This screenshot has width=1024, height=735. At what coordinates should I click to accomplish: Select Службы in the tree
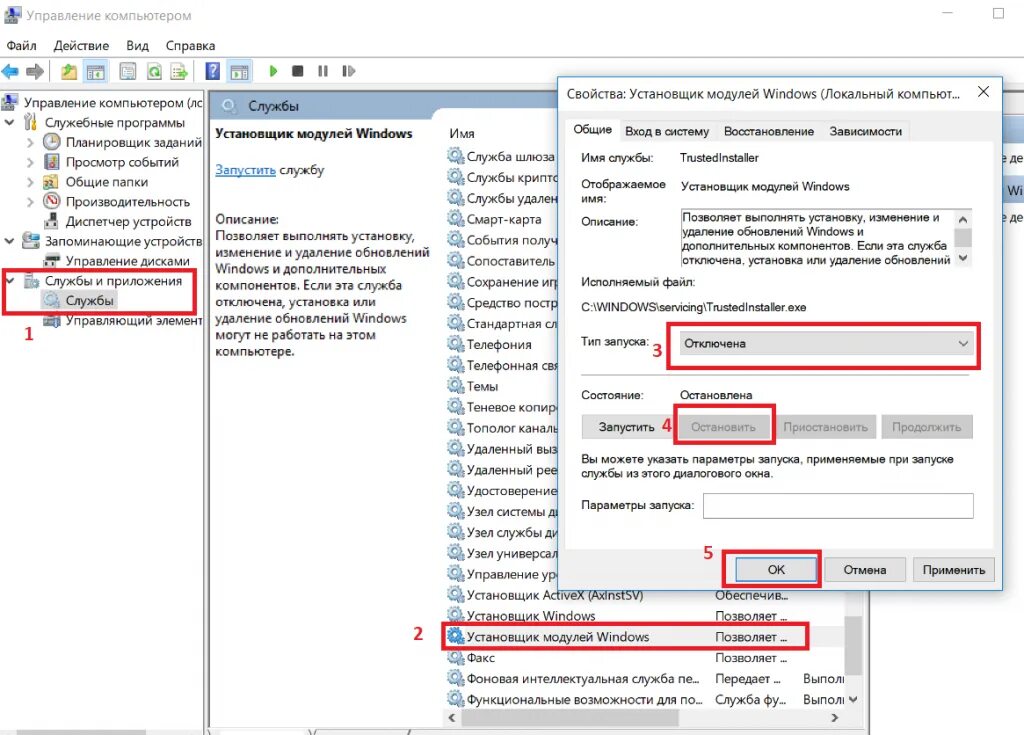click(x=89, y=301)
